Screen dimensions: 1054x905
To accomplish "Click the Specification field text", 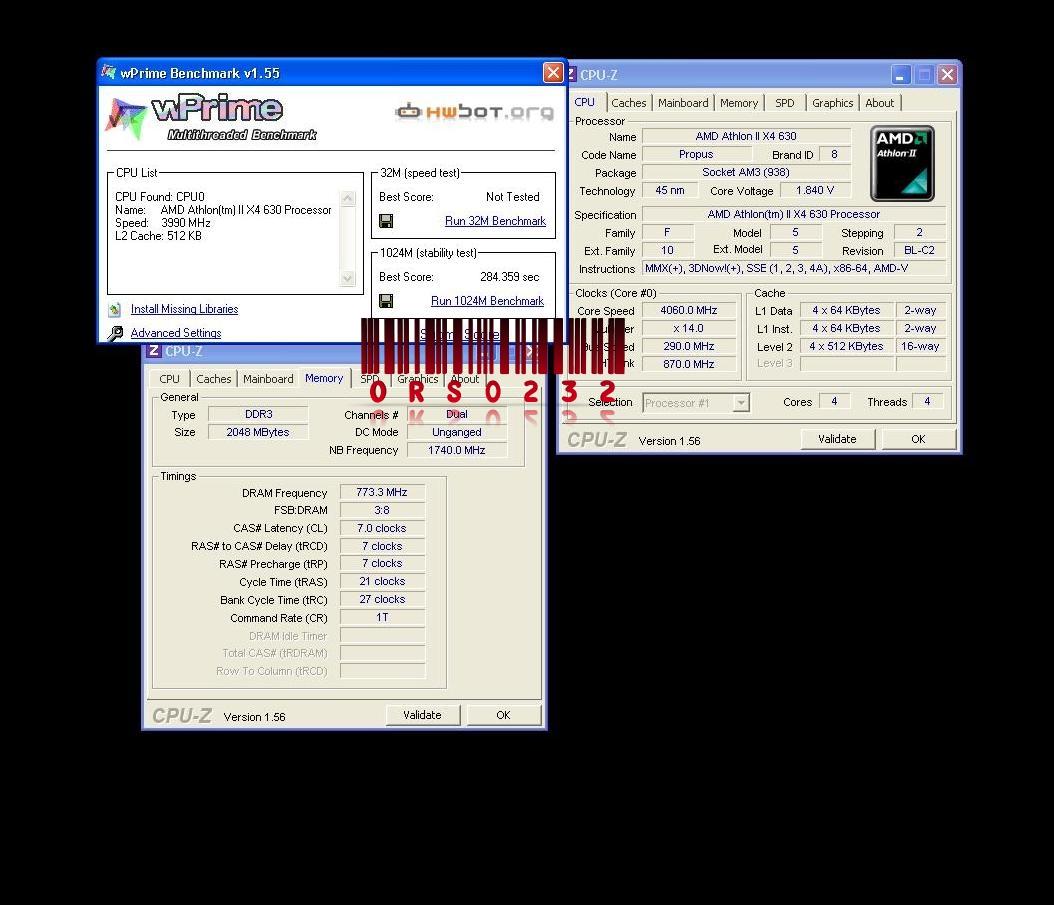I will pyautogui.click(x=794, y=214).
